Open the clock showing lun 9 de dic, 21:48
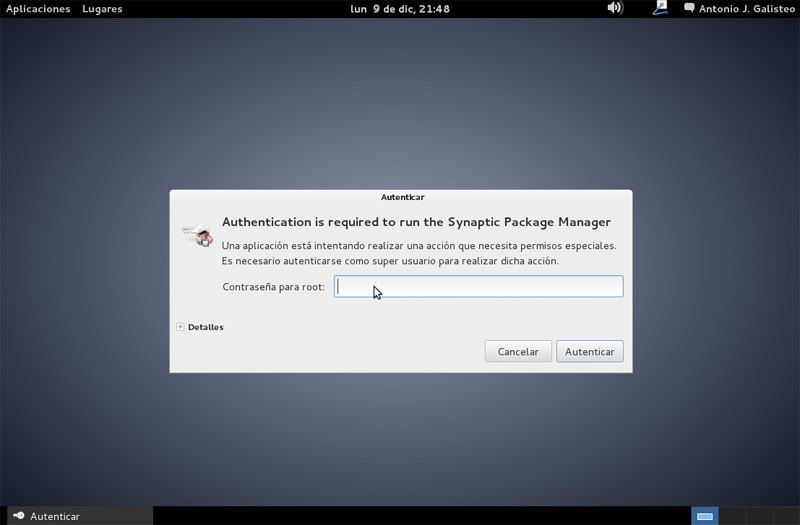Image resolution: width=800 pixels, height=525 pixels. pyautogui.click(x=400, y=9)
